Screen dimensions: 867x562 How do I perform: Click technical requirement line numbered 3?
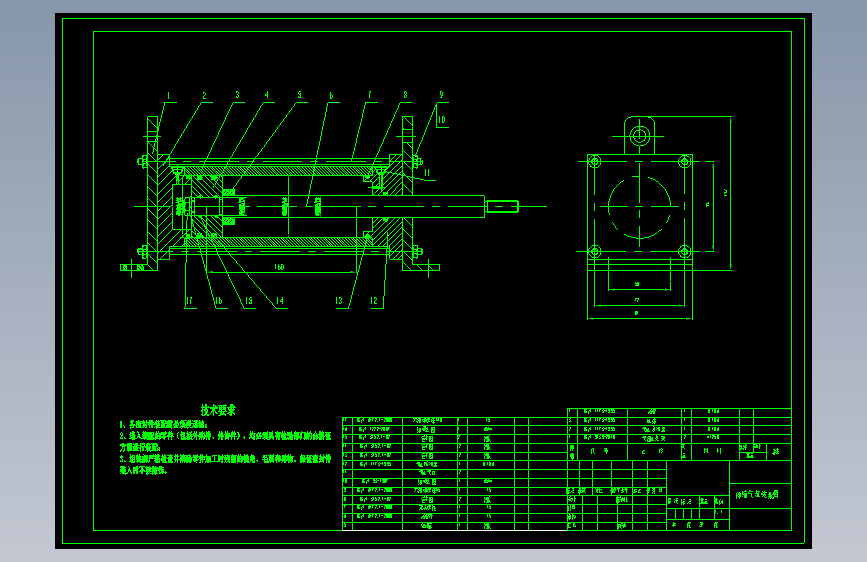click(225, 465)
